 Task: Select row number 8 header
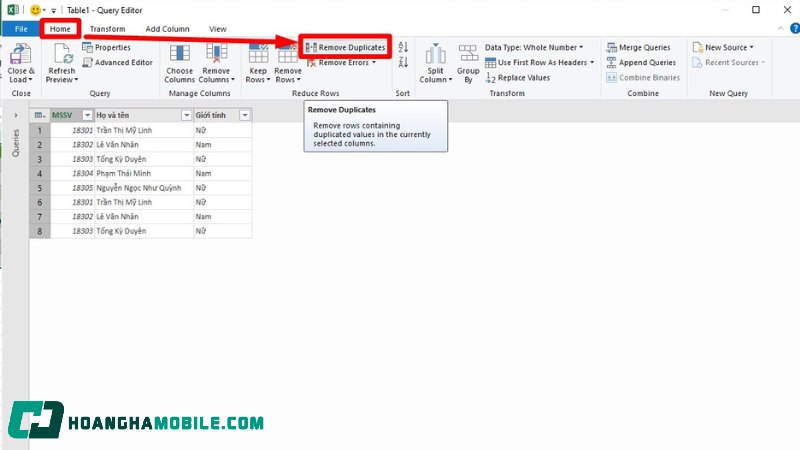pyautogui.click(x=40, y=231)
